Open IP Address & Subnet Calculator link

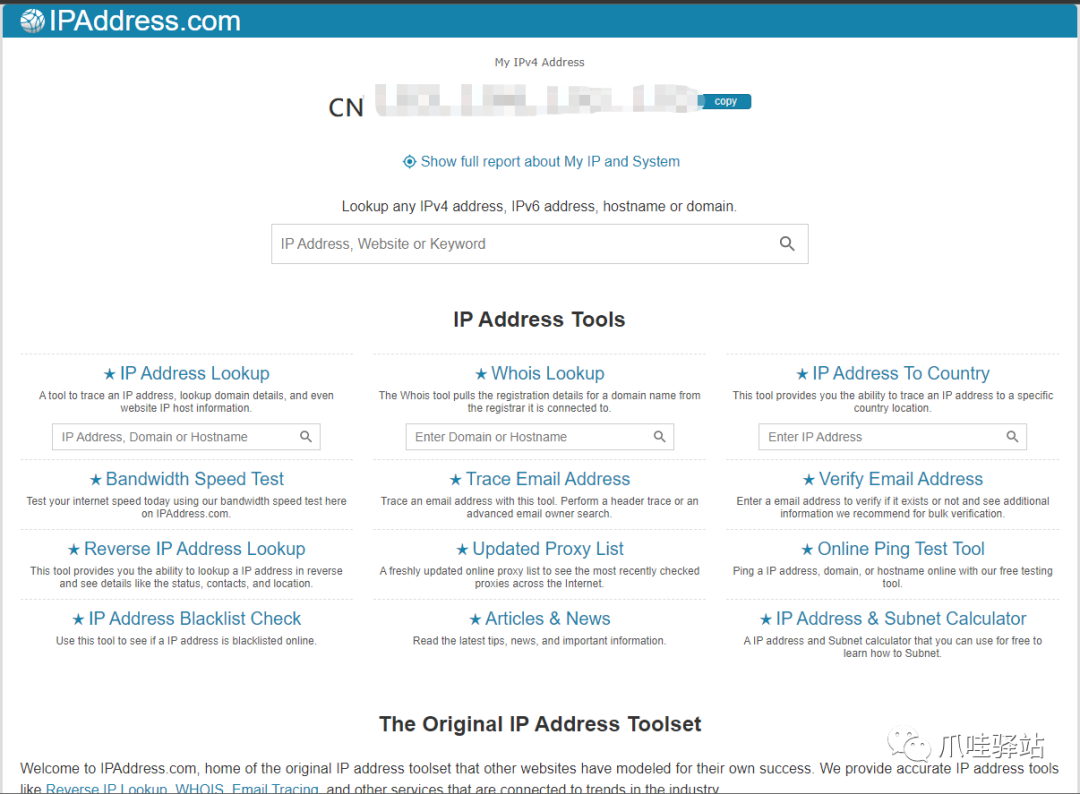[x=901, y=618]
